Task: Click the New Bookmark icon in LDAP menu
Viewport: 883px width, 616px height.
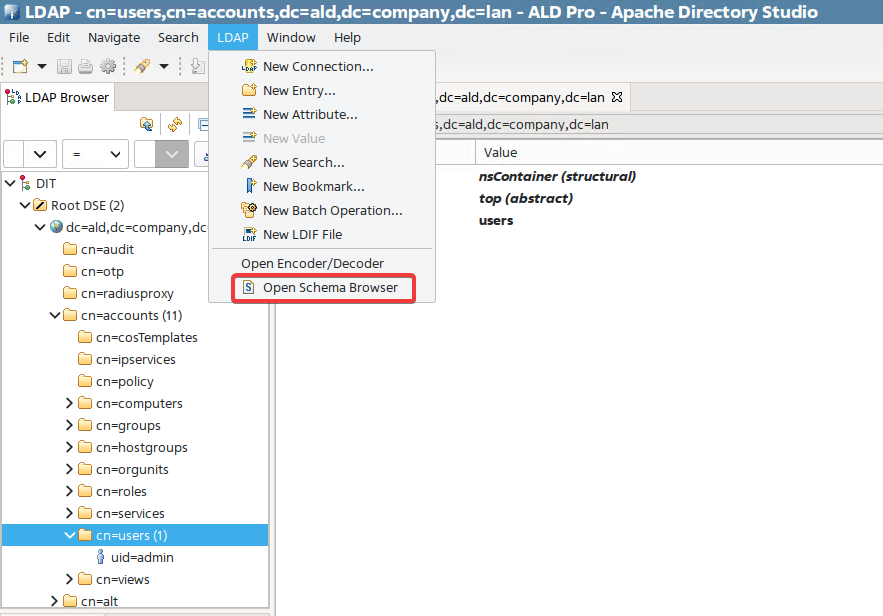Action: 251,186
